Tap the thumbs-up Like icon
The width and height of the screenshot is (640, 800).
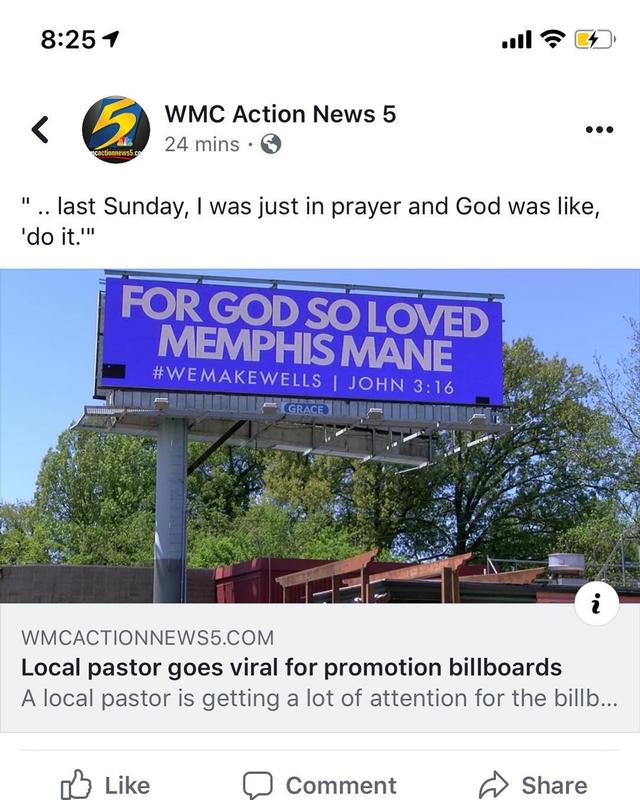pos(76,785)
